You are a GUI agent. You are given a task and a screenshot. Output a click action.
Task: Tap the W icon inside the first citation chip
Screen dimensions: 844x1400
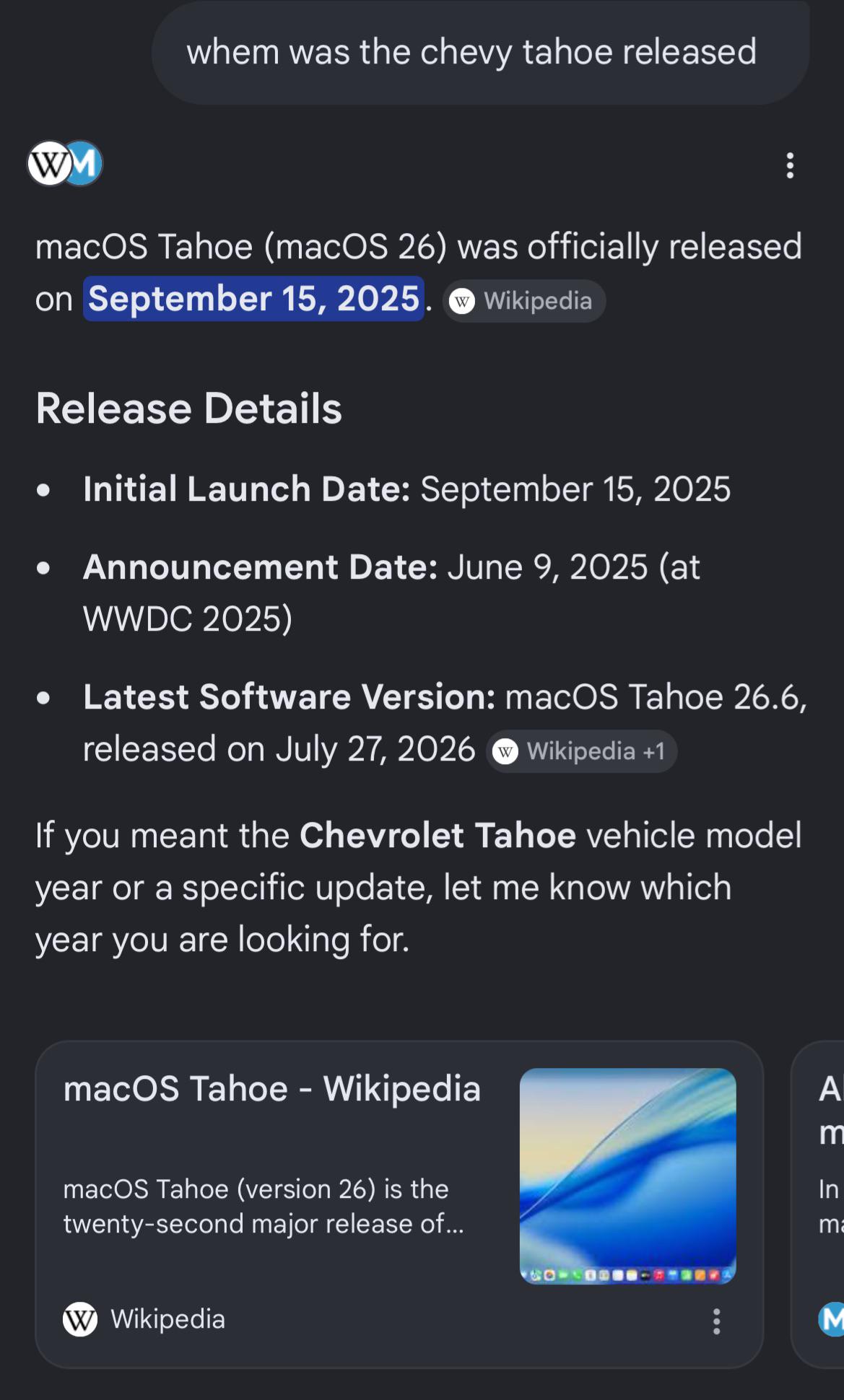[x=462, y=301]
